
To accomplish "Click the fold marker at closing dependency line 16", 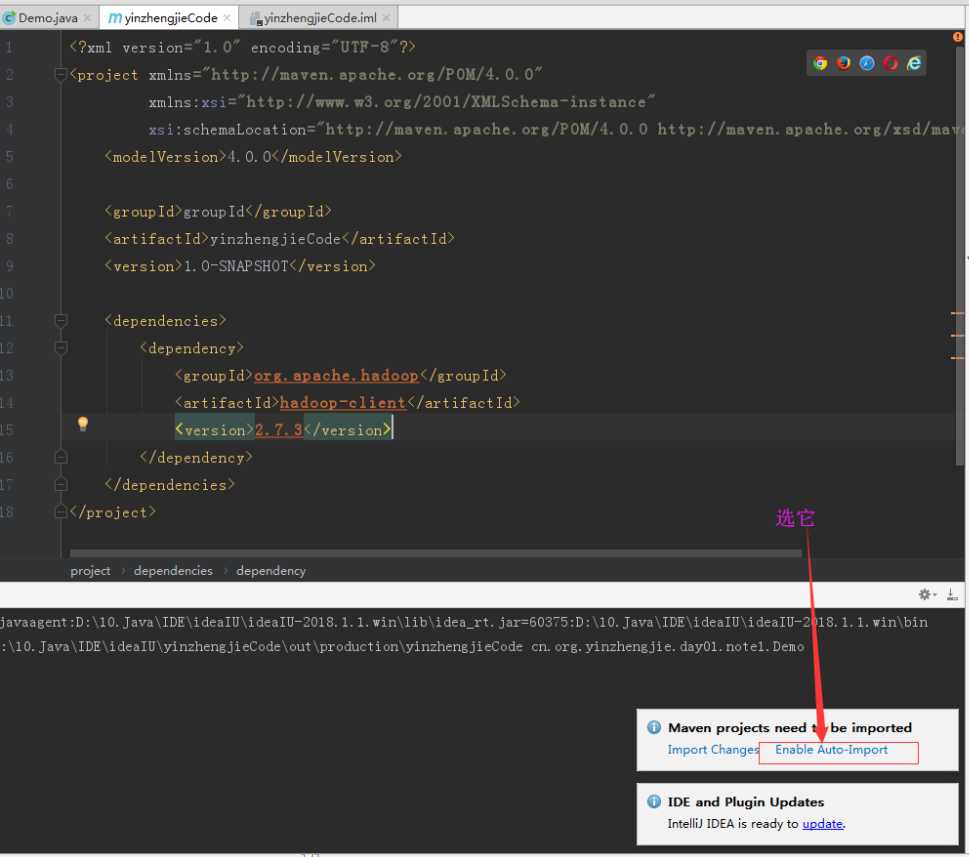I will (x=61, y=457).
